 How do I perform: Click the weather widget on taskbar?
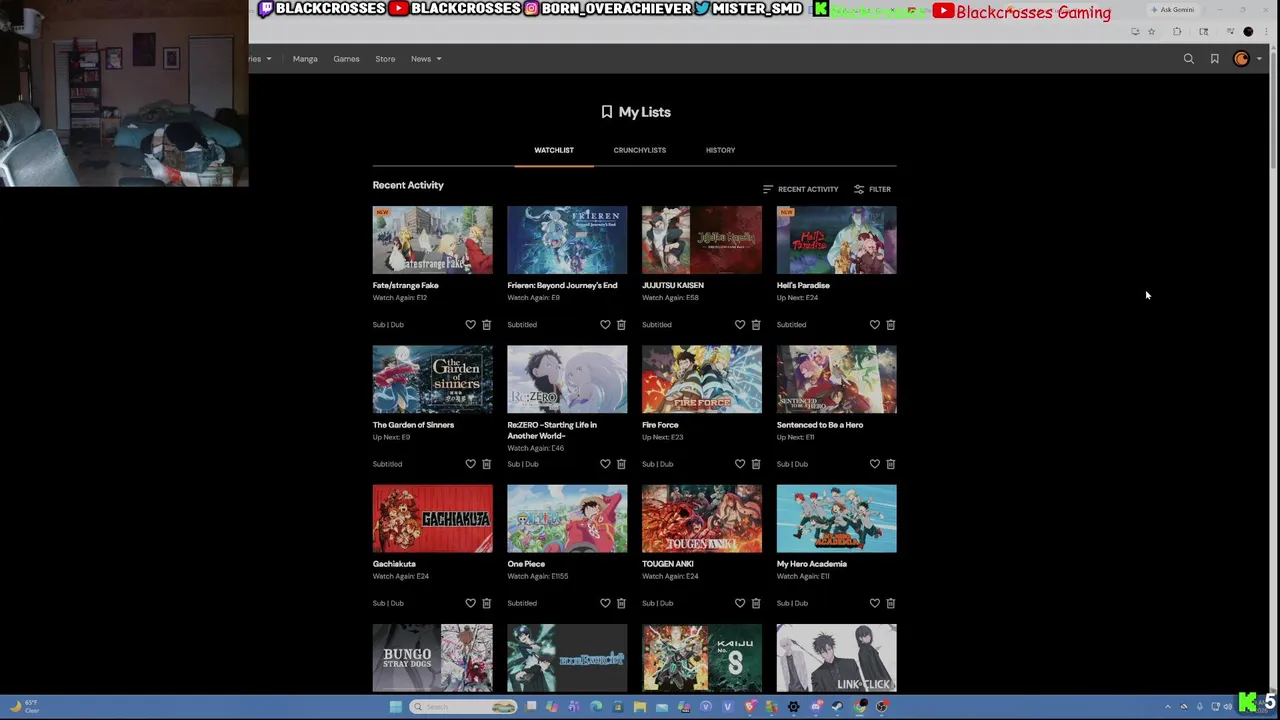[x=24, y=706]
